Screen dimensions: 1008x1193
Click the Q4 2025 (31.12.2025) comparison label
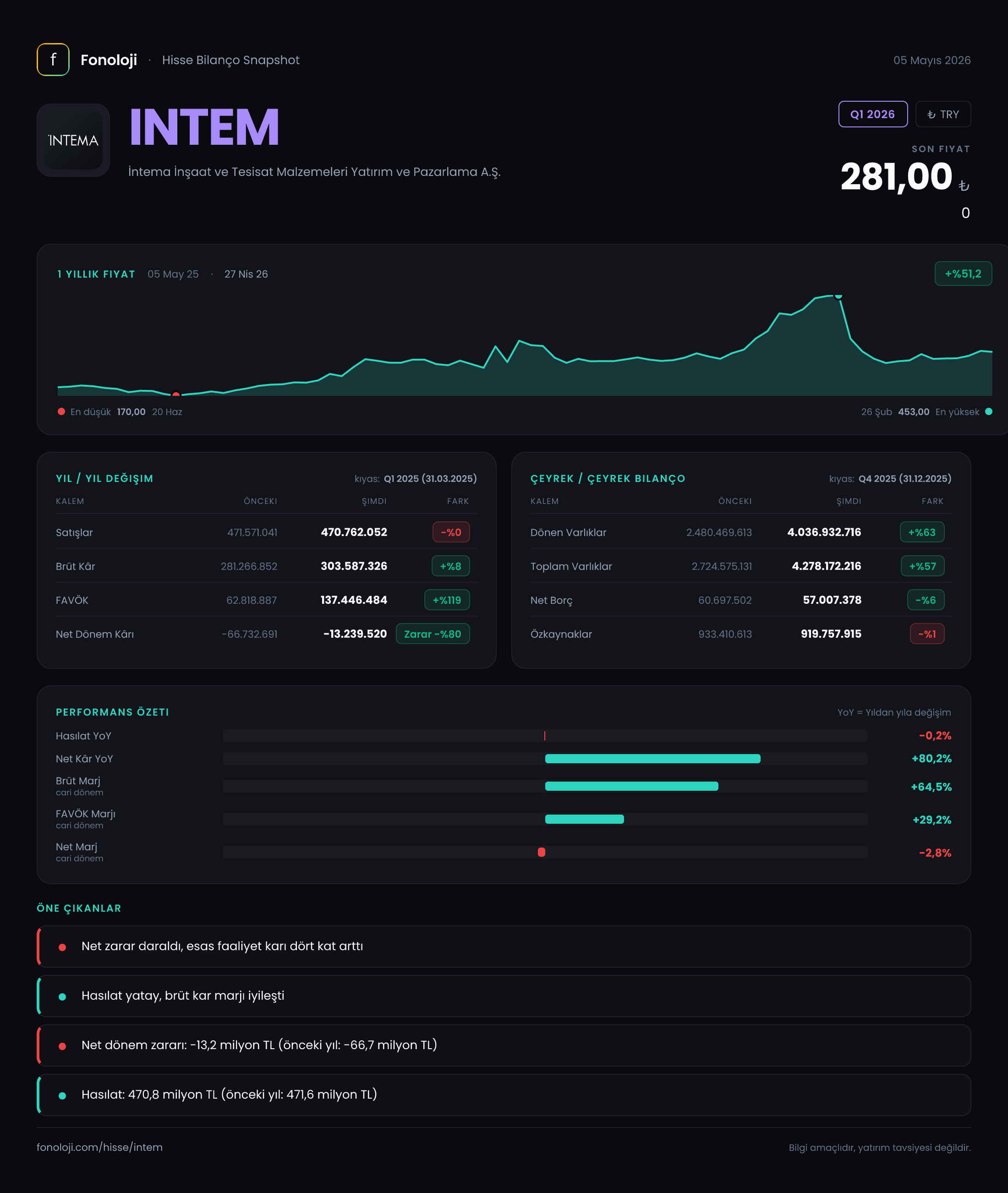tap(904, 478)
